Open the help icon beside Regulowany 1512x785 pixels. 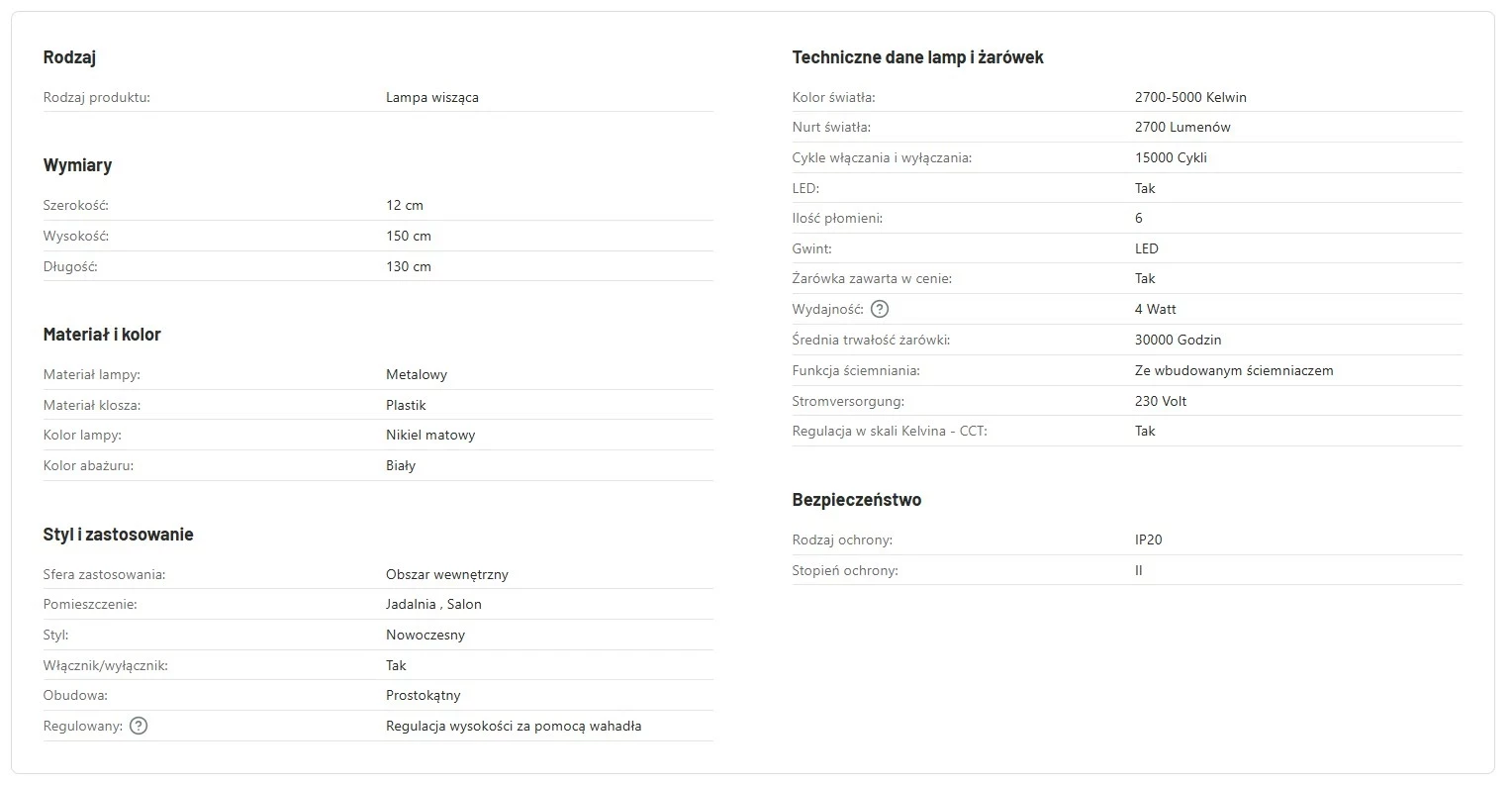click(139, 726)
